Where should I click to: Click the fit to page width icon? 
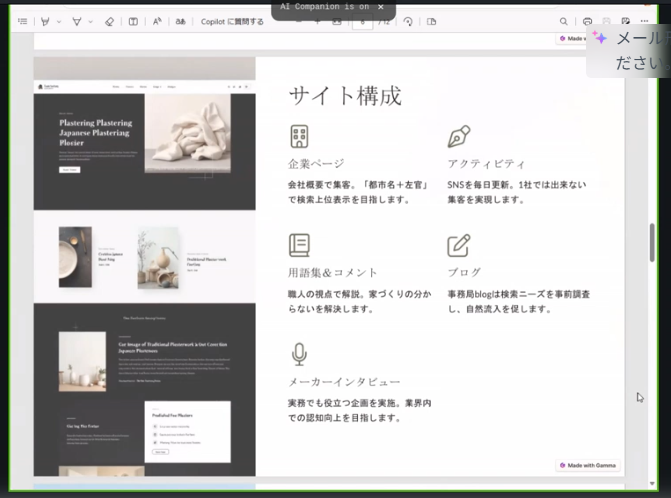click(337, 22)
